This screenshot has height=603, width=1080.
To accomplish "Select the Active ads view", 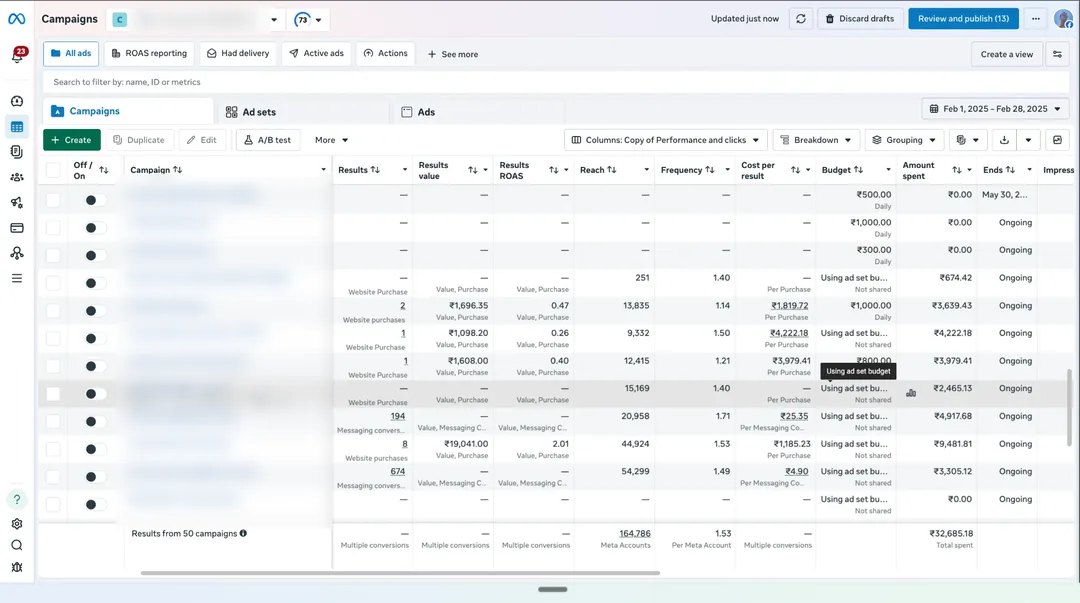I will (316, 54).
